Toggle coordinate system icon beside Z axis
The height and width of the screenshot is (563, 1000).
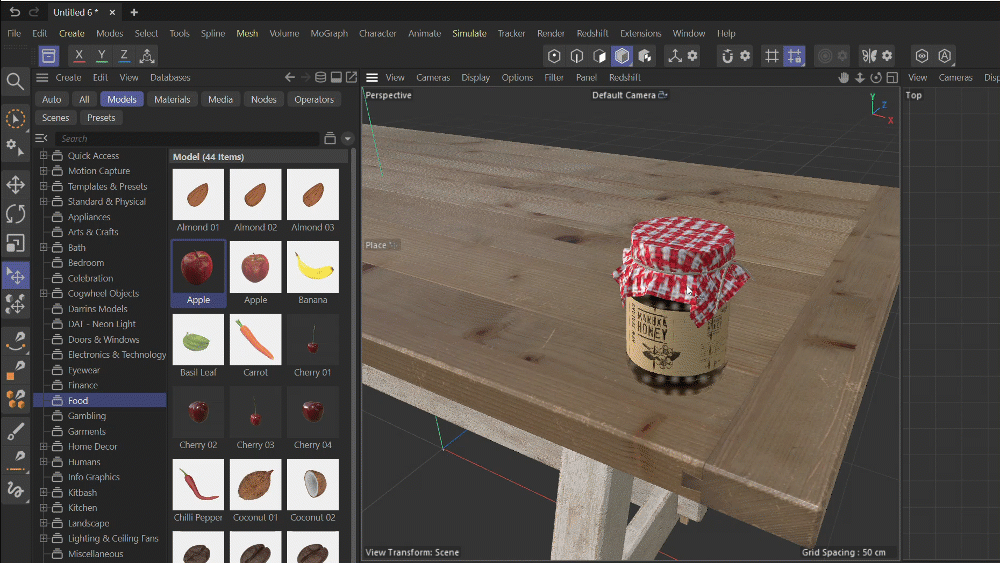[147, 55]
